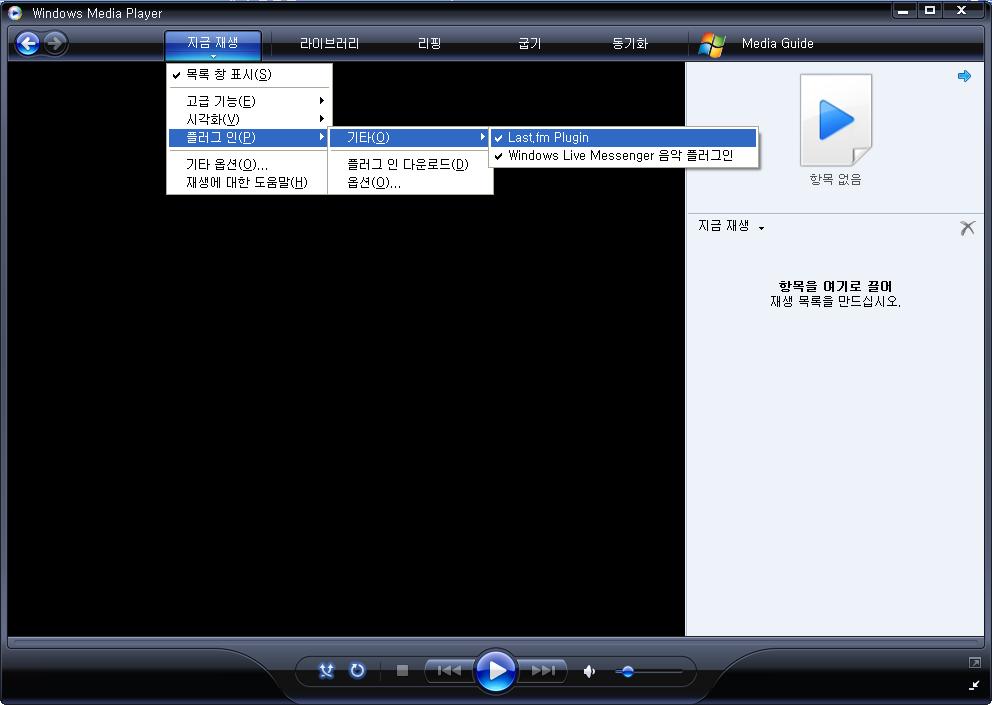Go back with the blue Back arrow

tap(28, 44)
